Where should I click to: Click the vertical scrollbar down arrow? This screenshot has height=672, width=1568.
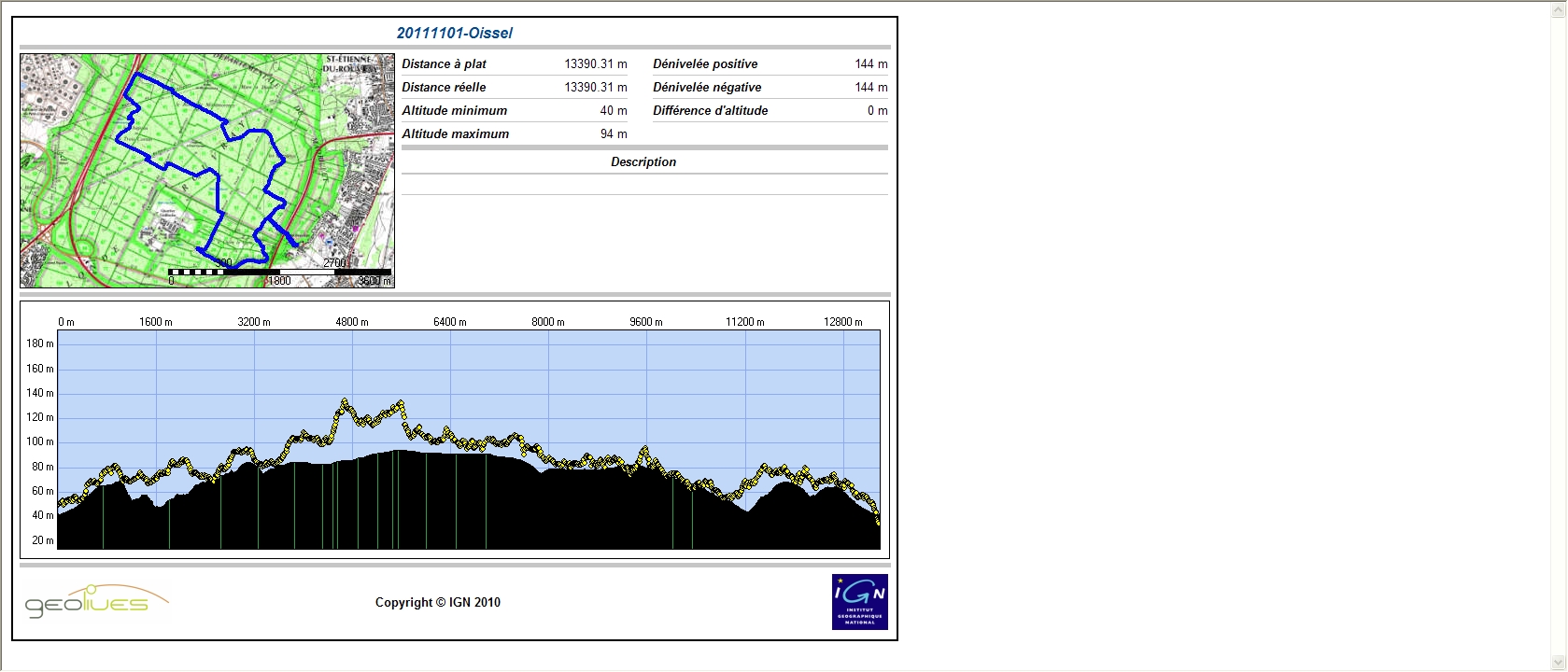1558,663
